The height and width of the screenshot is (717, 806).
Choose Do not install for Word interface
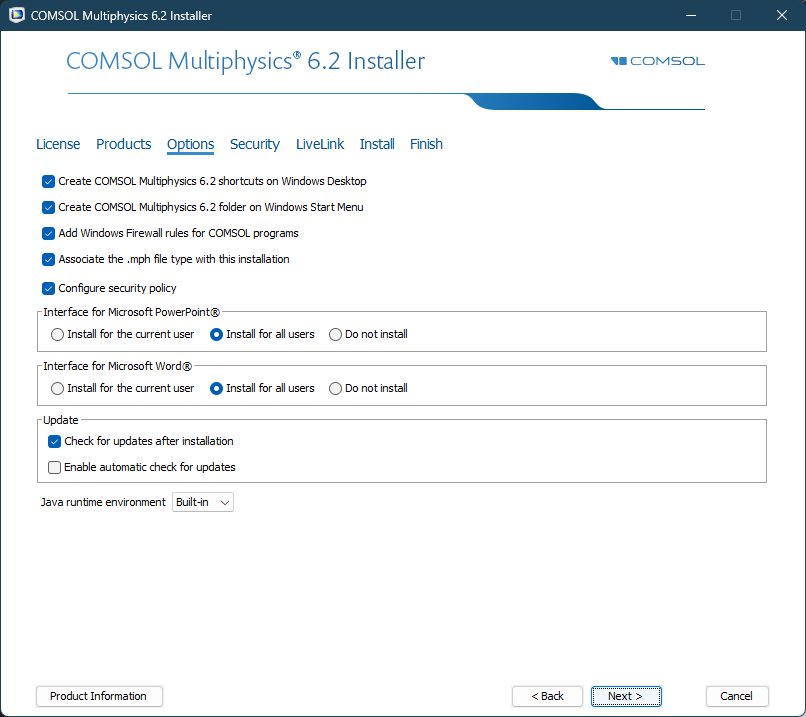point(336,388)
